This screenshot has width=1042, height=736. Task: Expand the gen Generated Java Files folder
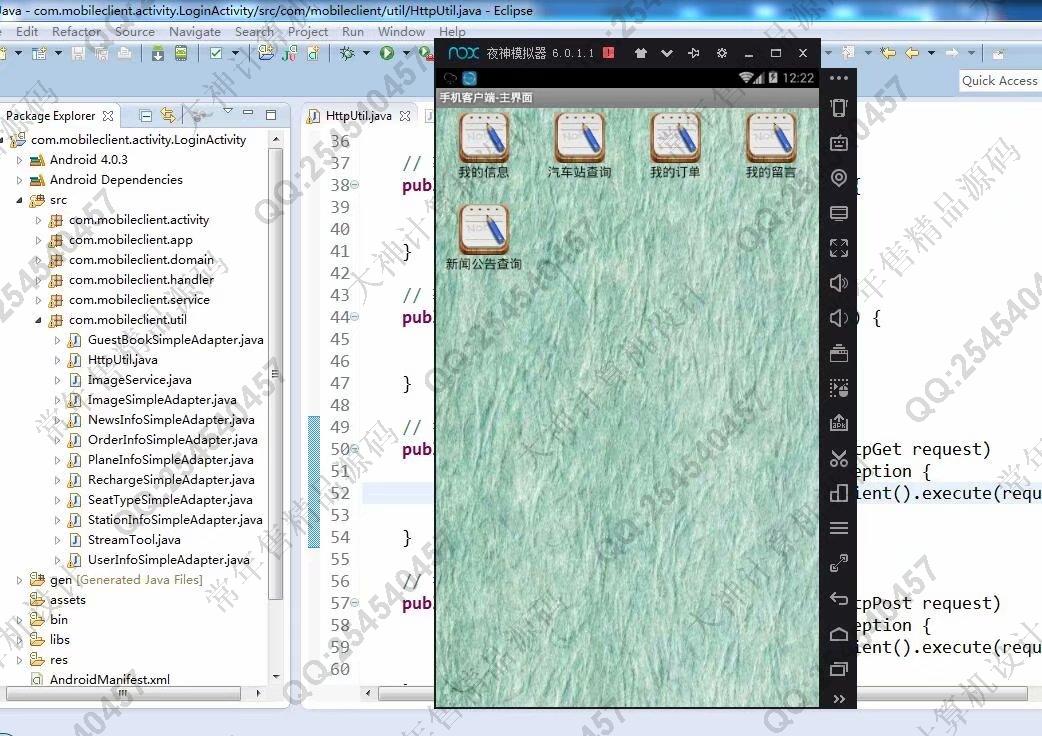[x=19, y=580]
